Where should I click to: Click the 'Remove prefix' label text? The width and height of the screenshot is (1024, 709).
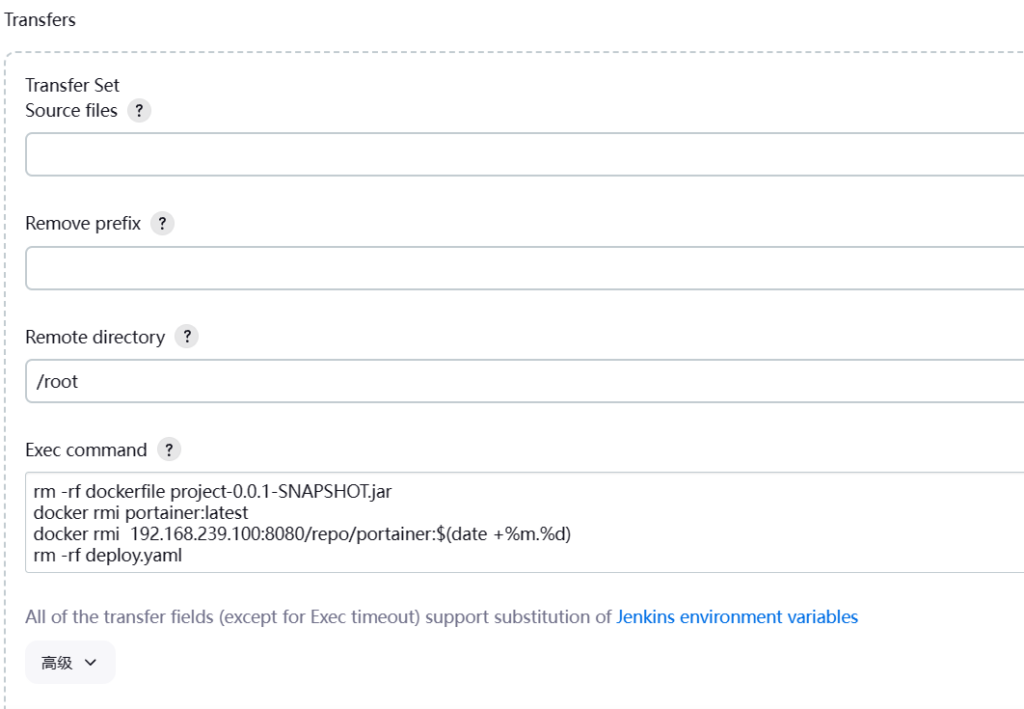[83, 224]
